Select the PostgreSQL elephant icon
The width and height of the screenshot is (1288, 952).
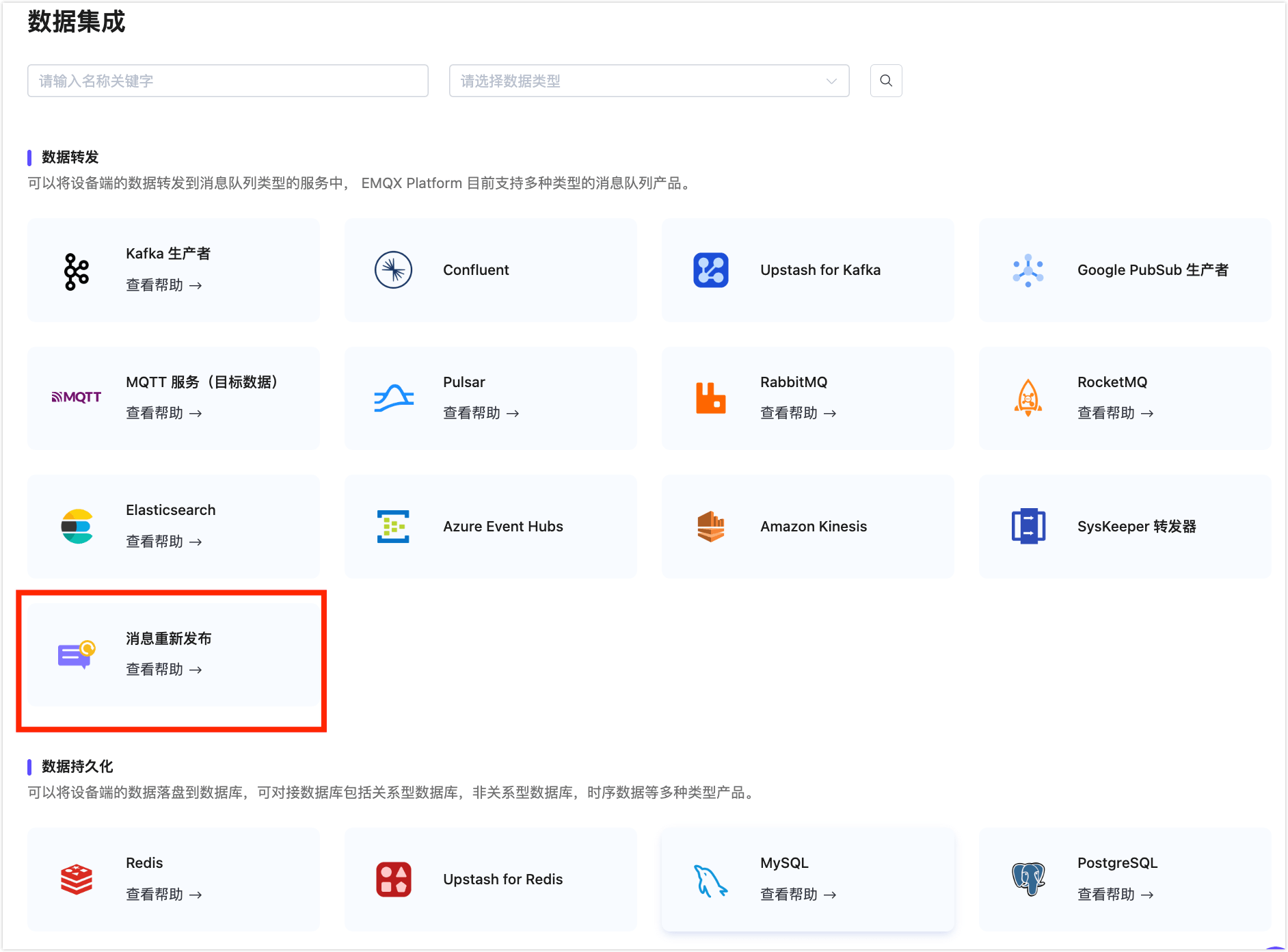pos(1028,879)
